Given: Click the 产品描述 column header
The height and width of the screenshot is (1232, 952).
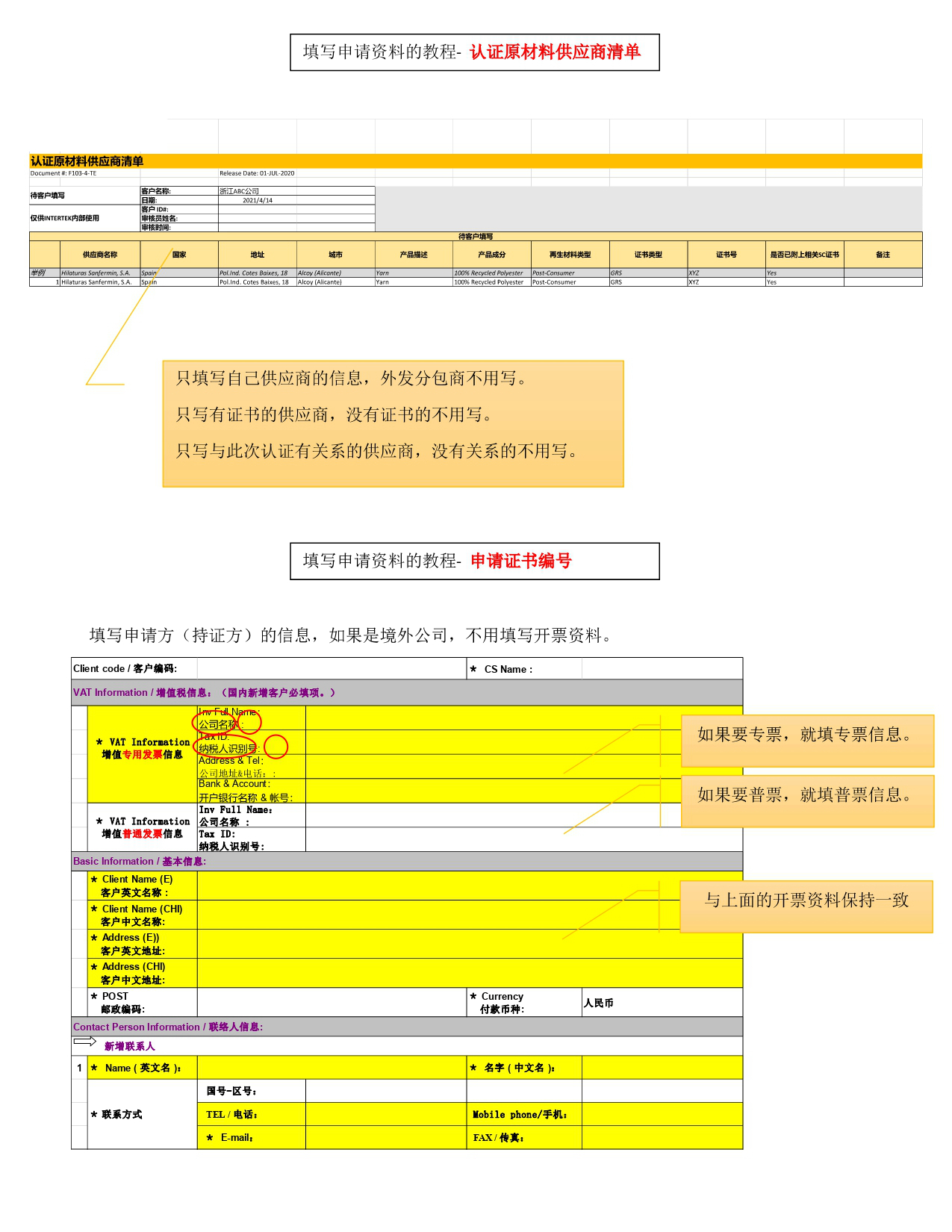Looking at the screenshot, I should [414, 255].
